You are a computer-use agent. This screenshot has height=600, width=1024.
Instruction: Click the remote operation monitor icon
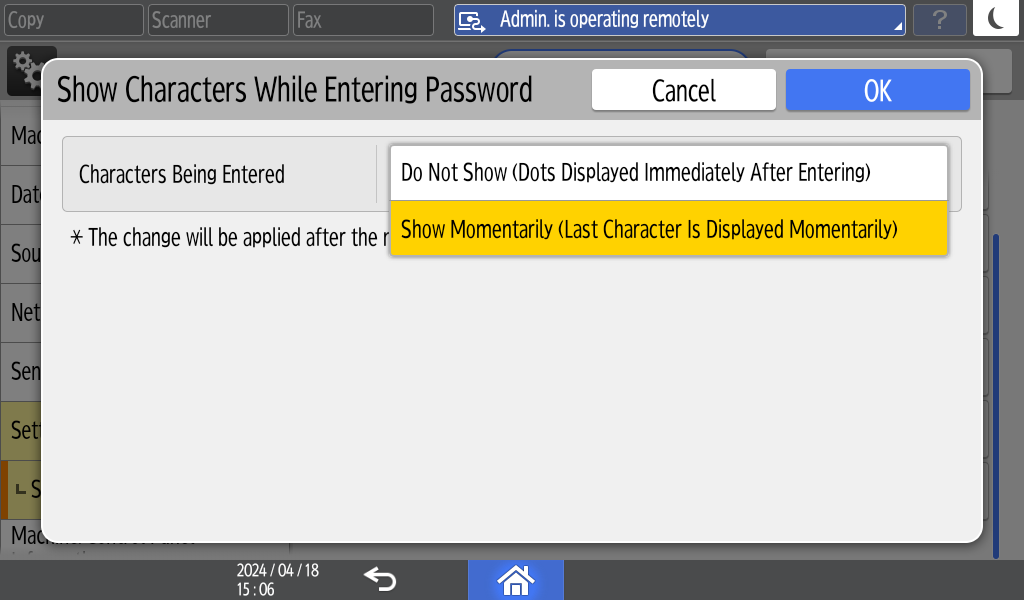[x=472, y=20]
